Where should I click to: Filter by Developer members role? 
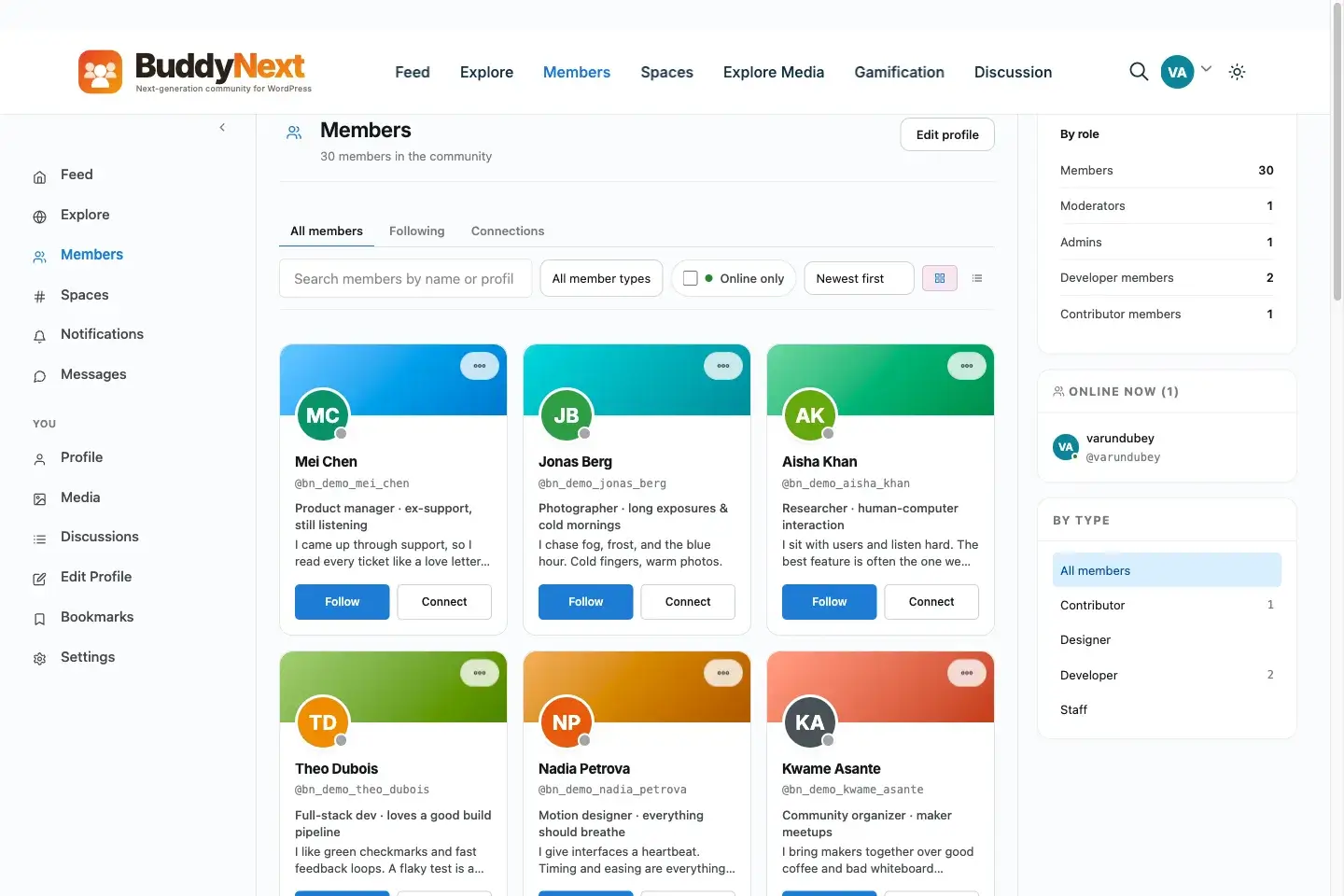click(1167, 278)
